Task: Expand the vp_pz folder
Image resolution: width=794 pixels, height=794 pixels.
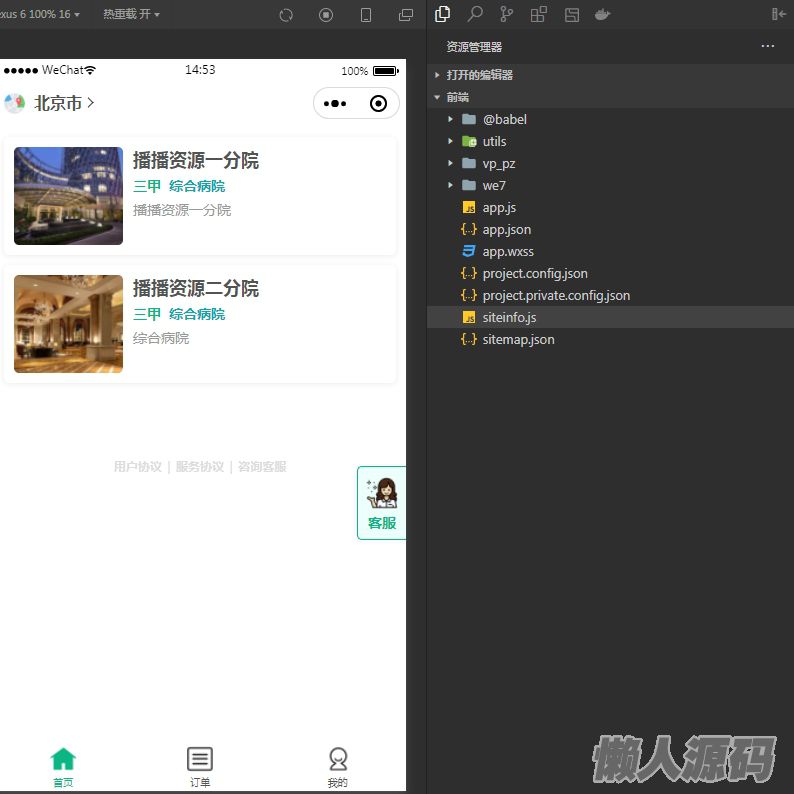Action: point(498,163)
